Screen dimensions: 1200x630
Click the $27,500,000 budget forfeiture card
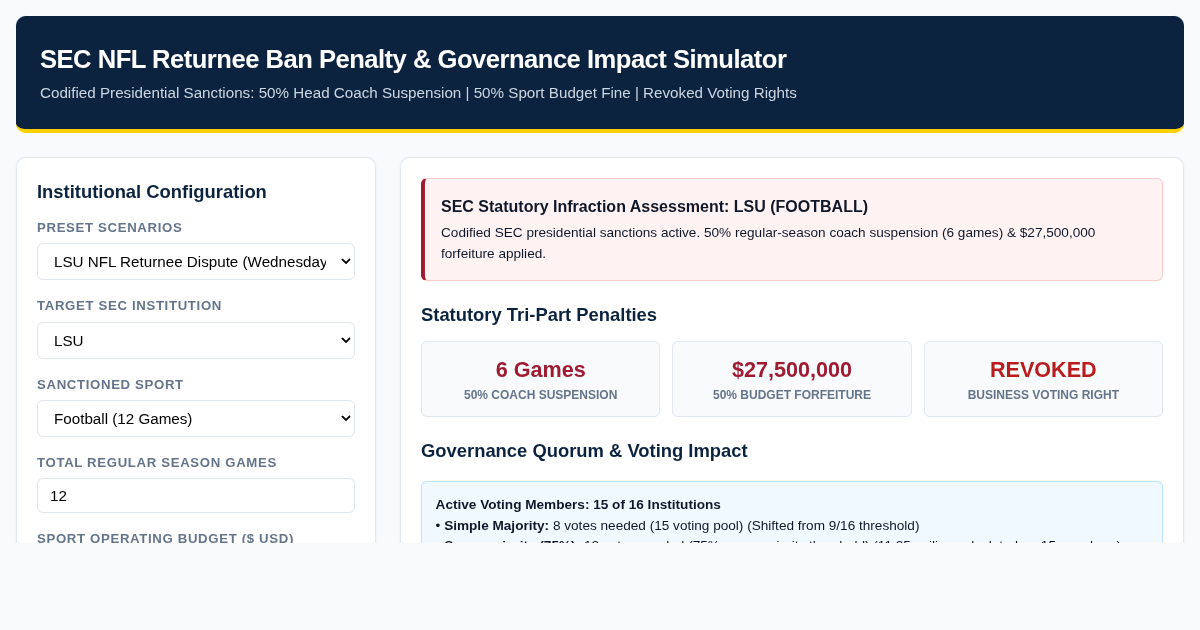click(x=792, y=379)
